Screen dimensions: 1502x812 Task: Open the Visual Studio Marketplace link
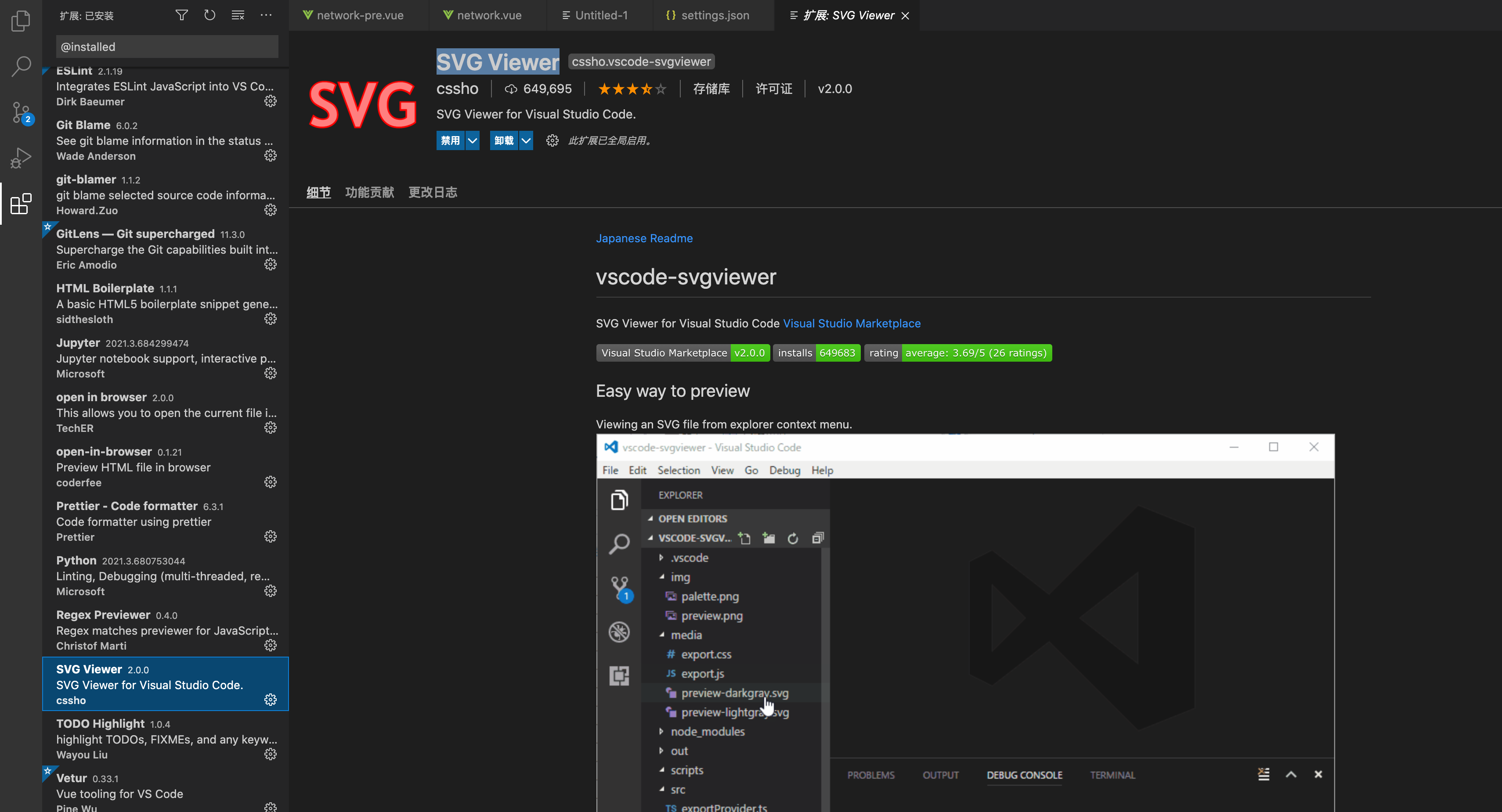[x=851, y=323]
